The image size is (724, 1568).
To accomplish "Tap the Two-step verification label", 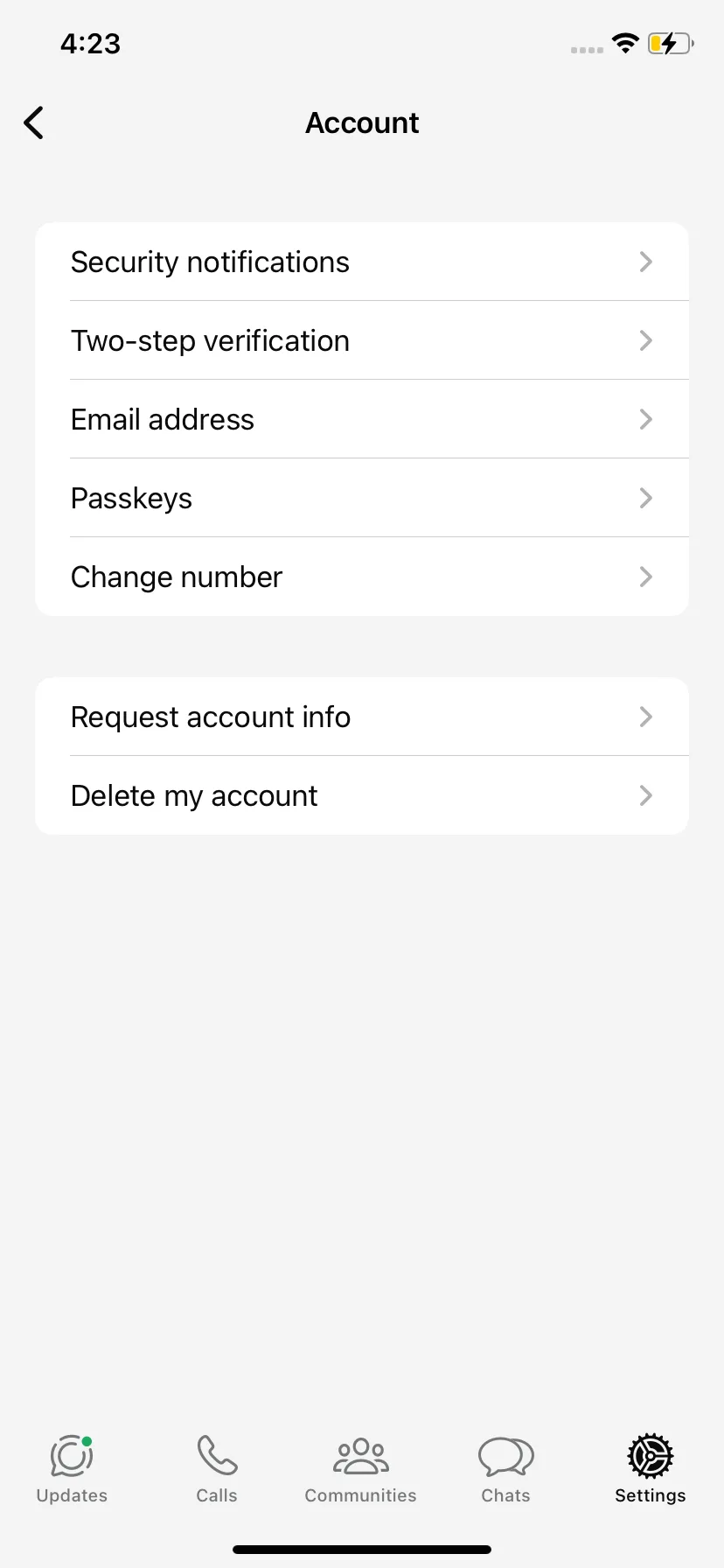I will pos(210,341).
